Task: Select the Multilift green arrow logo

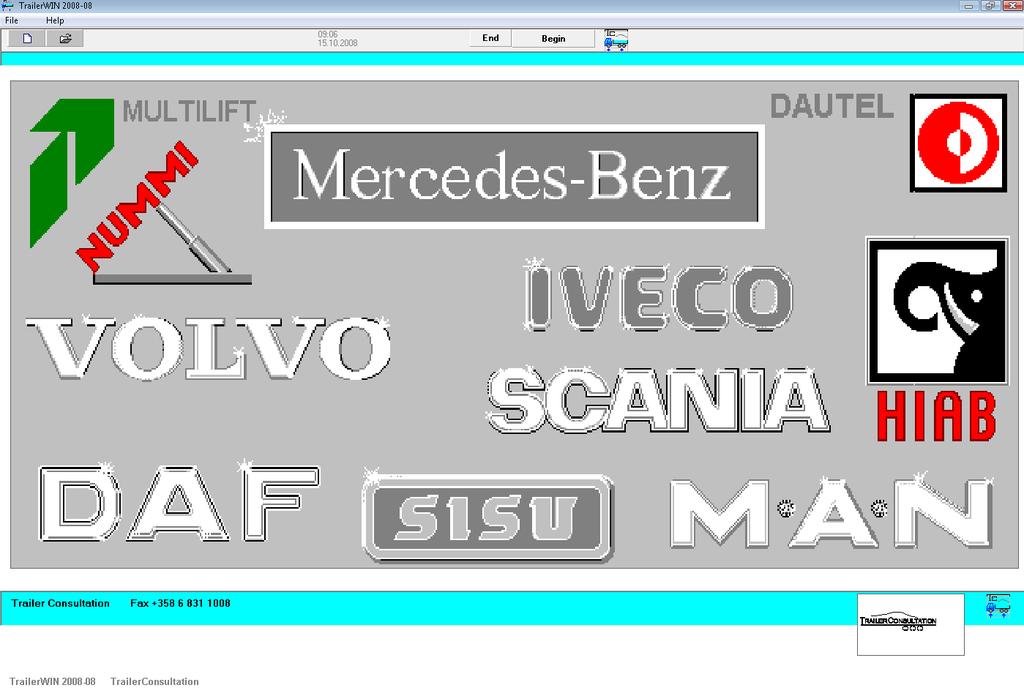Action: pos(72,172)
